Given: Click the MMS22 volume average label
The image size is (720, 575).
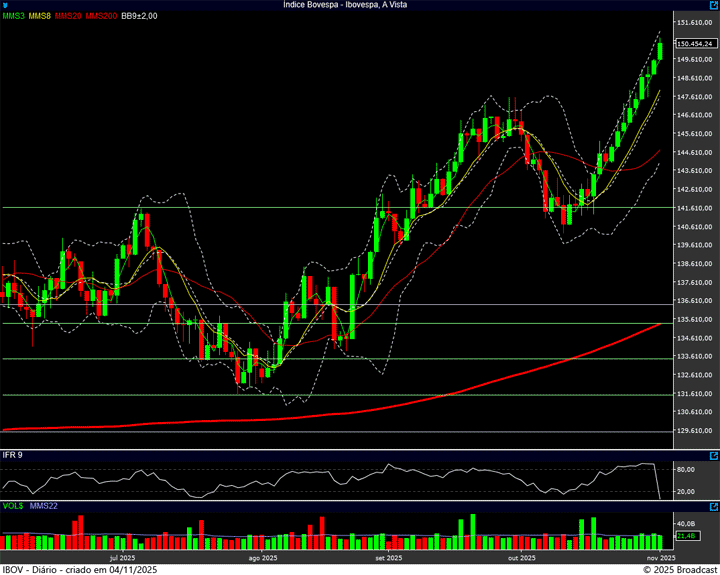Looking at the screenshot, I should (x=44, y=506).
